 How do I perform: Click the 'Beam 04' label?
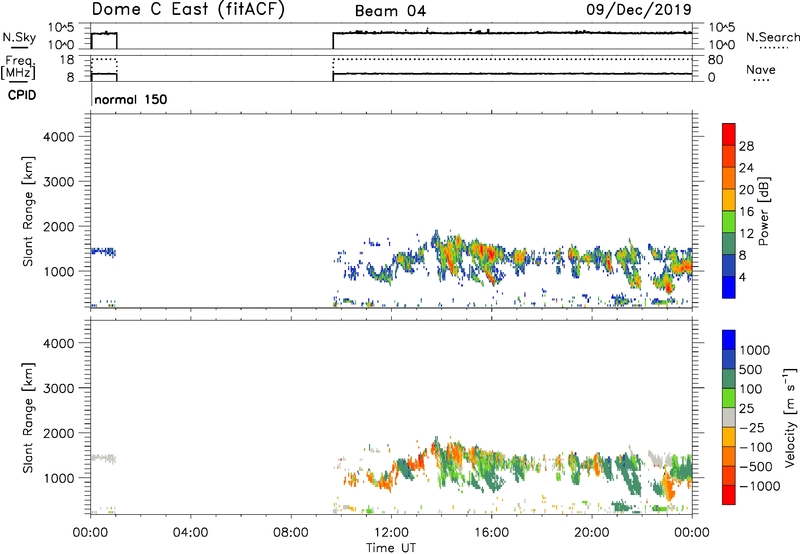[390, 11]
